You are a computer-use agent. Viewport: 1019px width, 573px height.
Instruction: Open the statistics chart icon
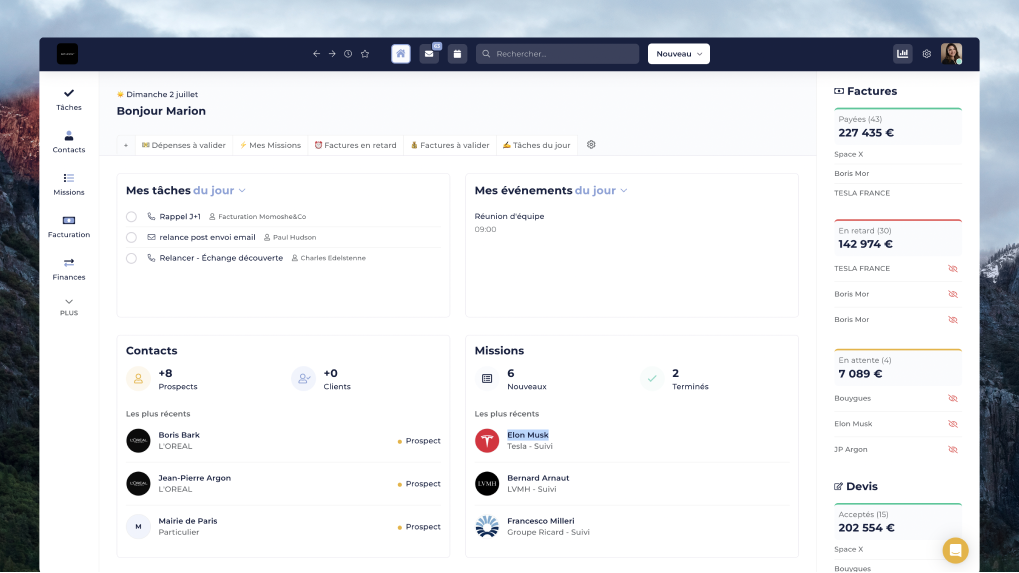click(903, 54)
